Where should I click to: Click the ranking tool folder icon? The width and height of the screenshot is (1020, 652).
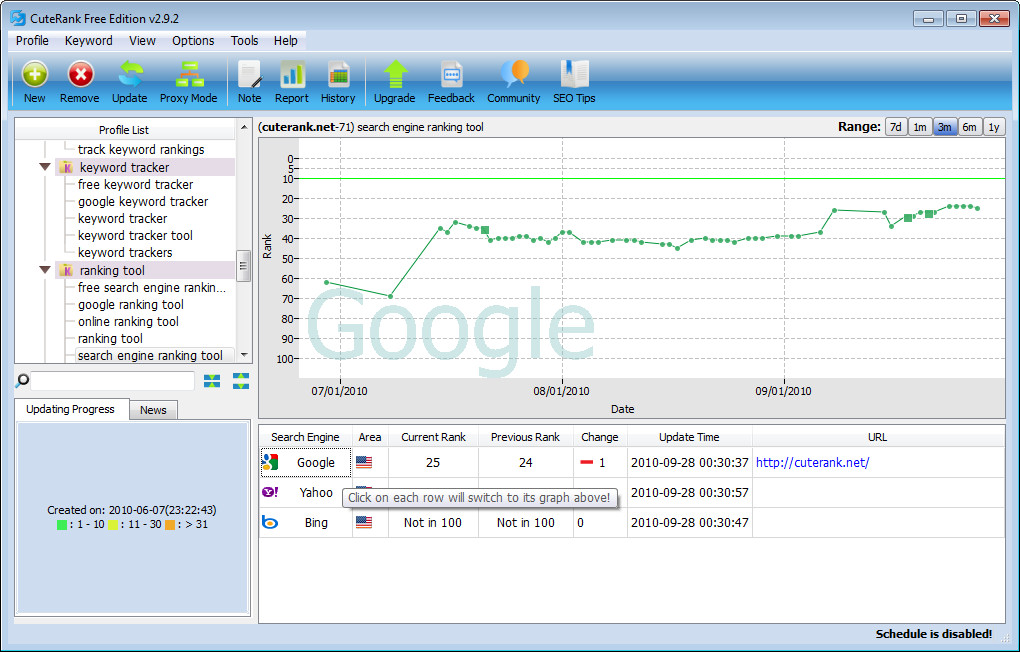(66, 270)
